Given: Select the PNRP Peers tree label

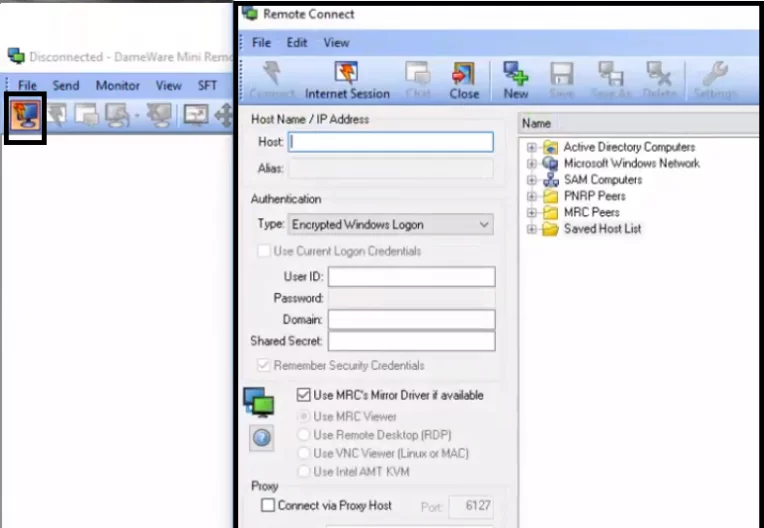Looking at the screenshot, I should point(594,196).
